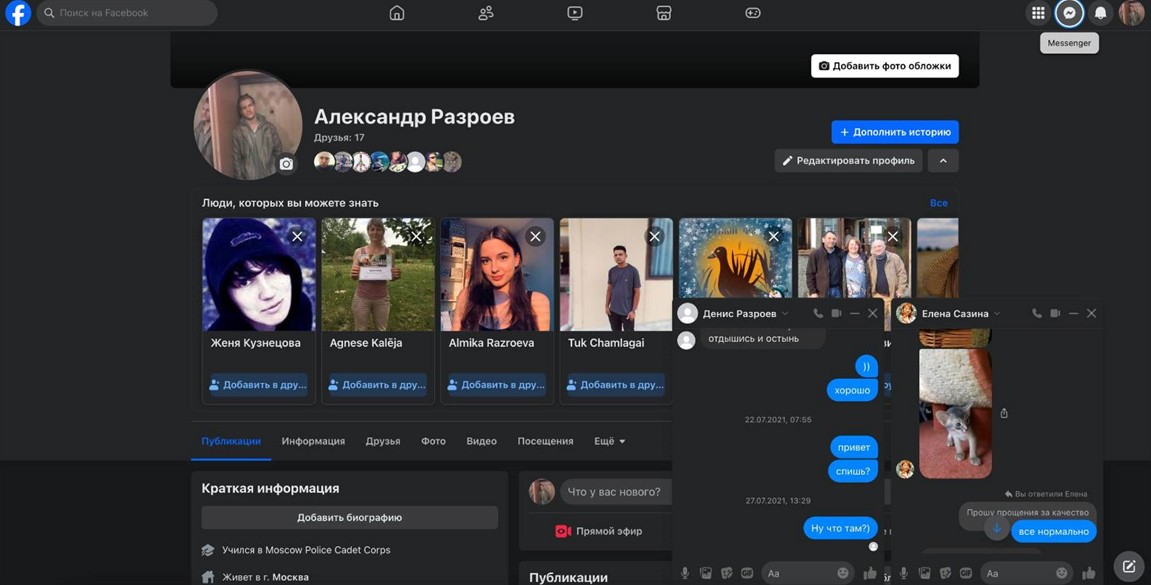Click the Что у вас нового? post field

pyautogui.click(x=615, y=492)
